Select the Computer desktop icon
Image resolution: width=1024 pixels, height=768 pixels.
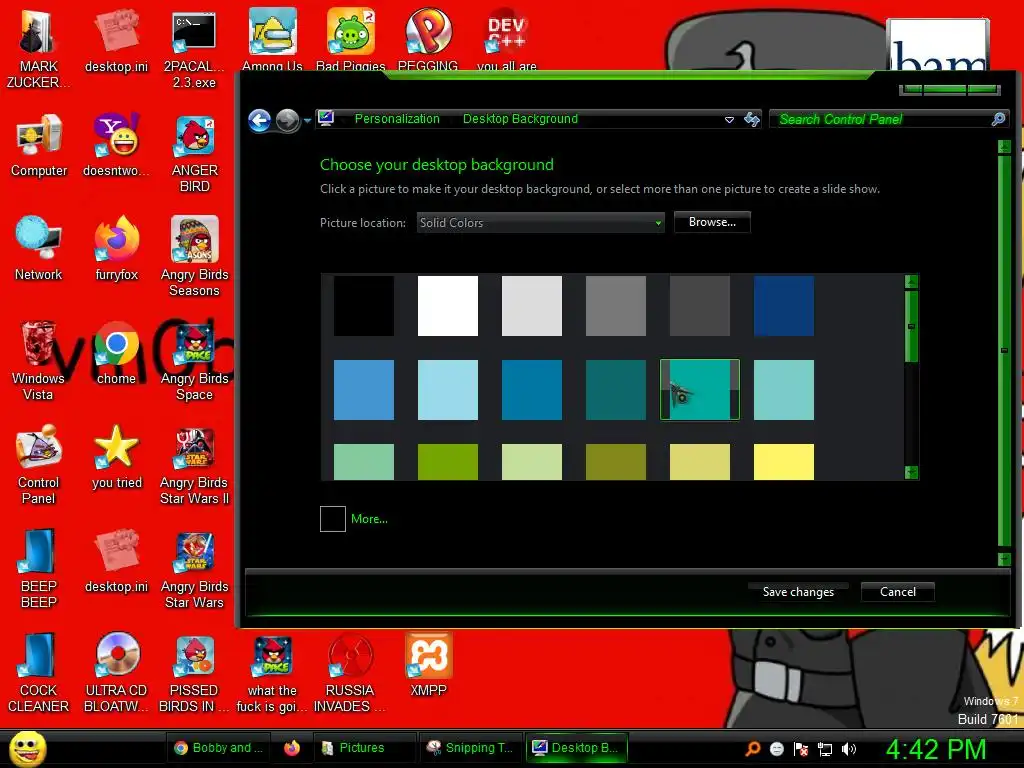pyautogui.click(x=39, y=145)
